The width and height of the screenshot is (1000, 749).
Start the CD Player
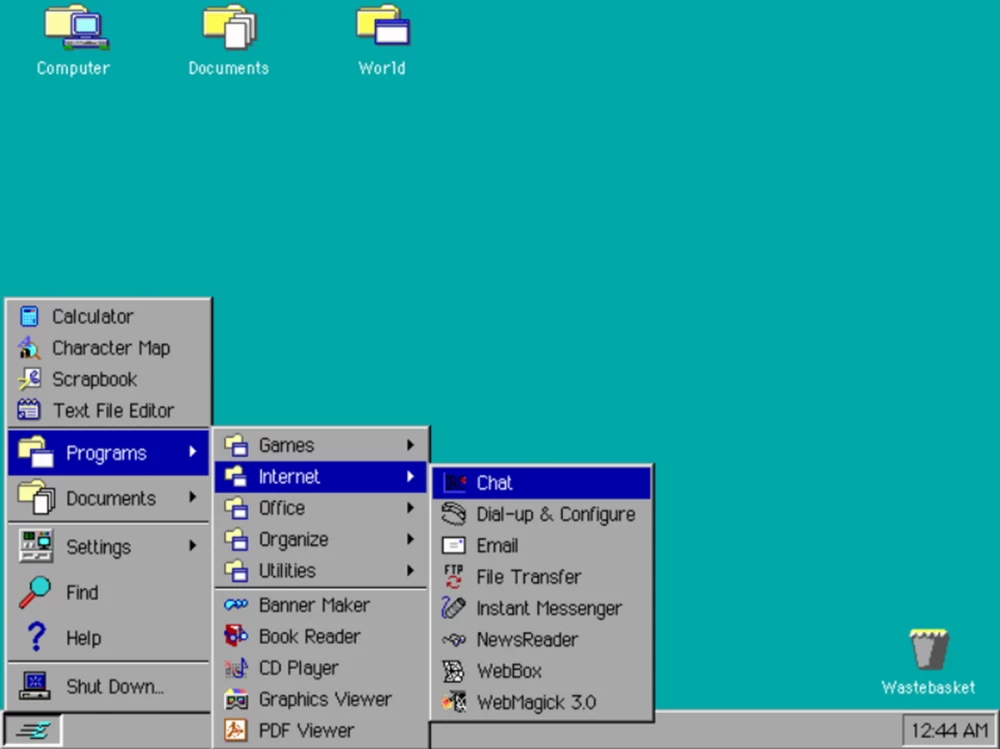tap(297, 668)
